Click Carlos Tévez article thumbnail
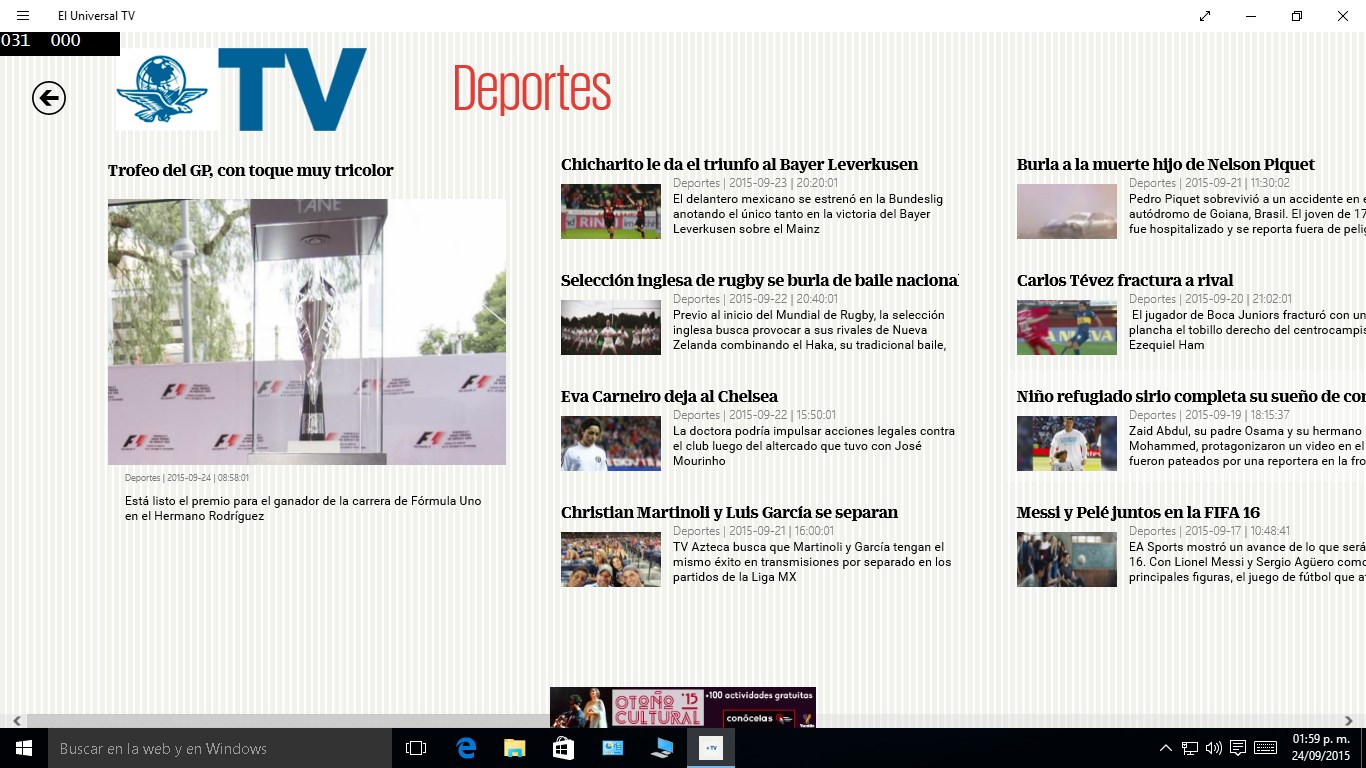 click(1067, 327)
